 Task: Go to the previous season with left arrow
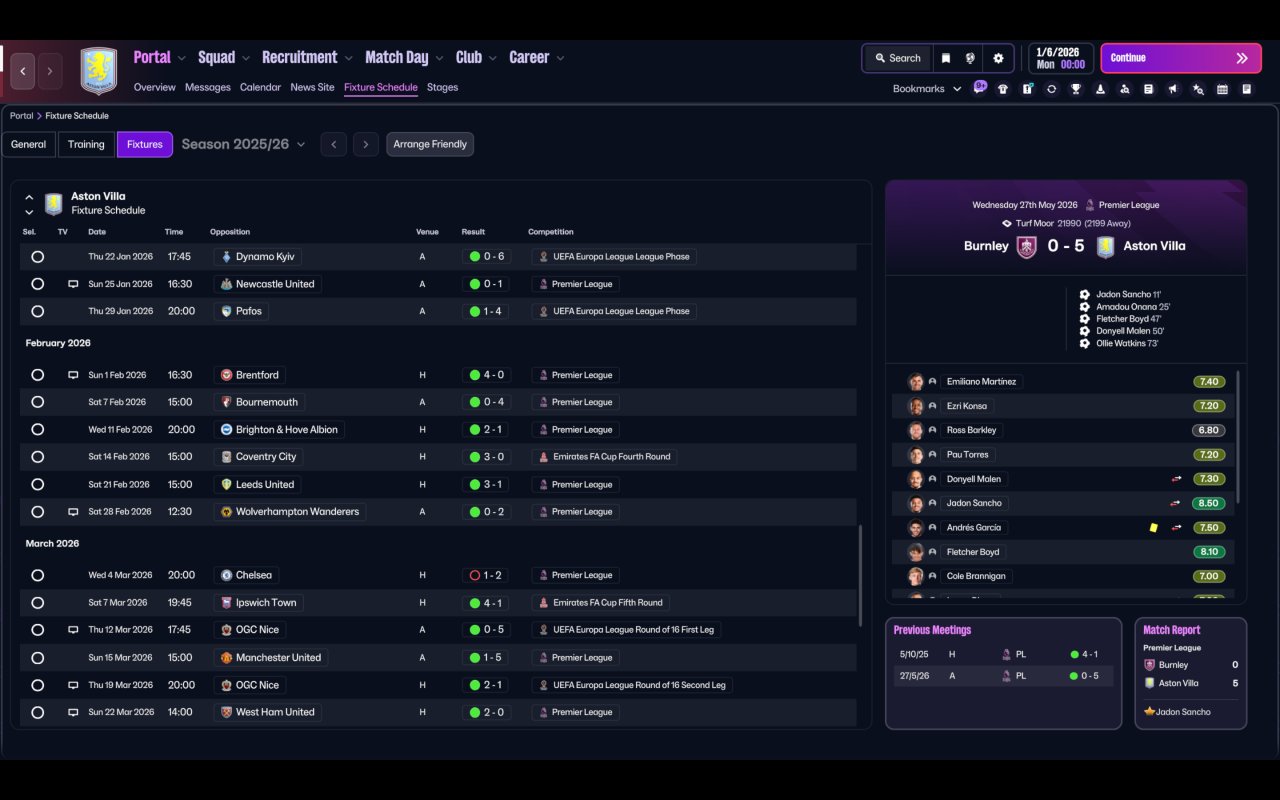click(334, 145)
